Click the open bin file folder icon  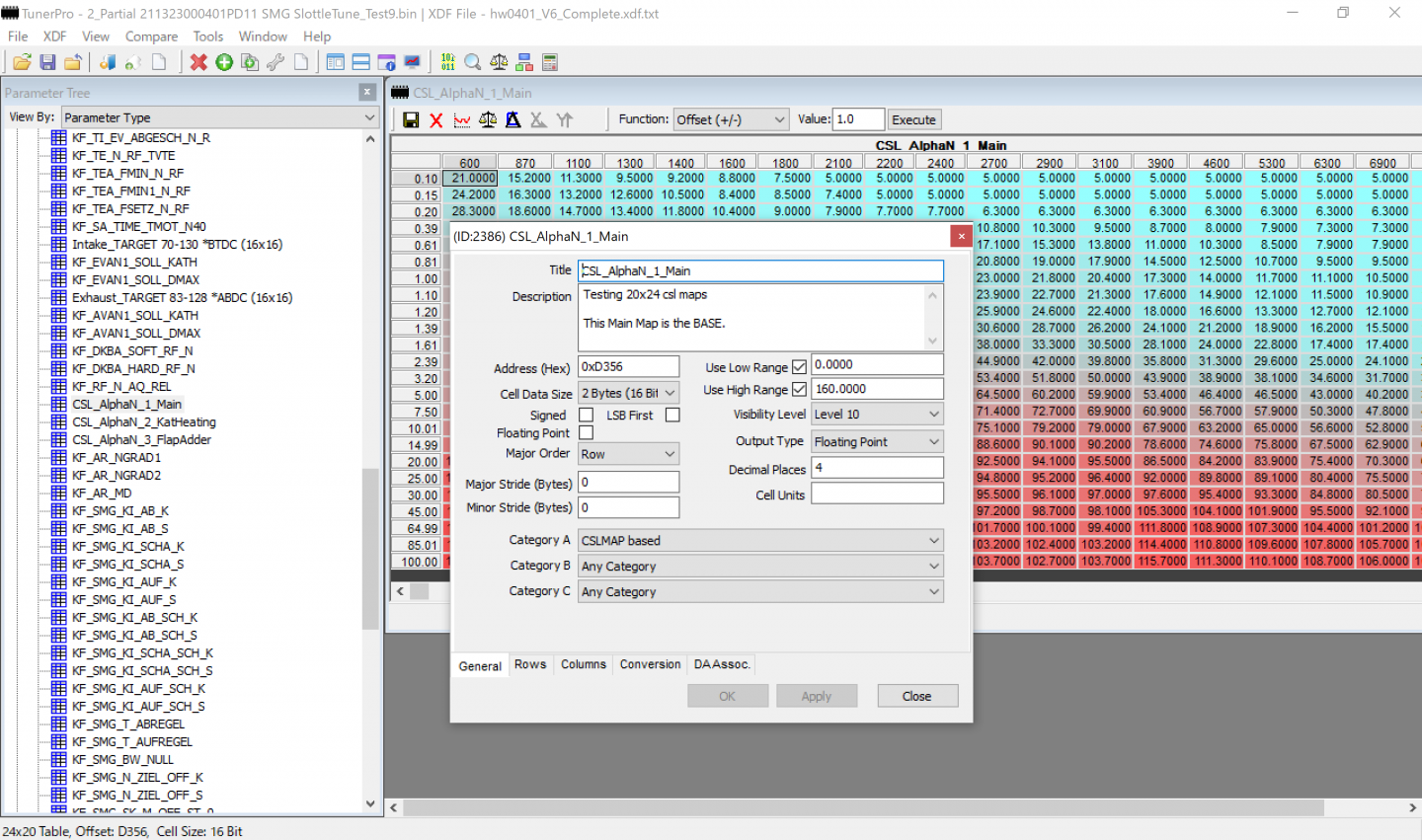[21, 62]
